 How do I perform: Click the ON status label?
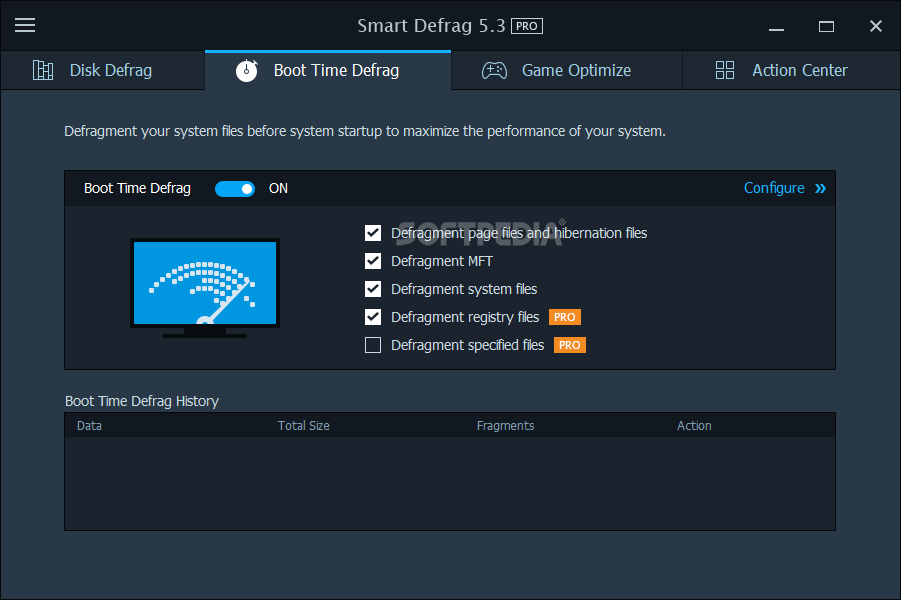[278, 189]
